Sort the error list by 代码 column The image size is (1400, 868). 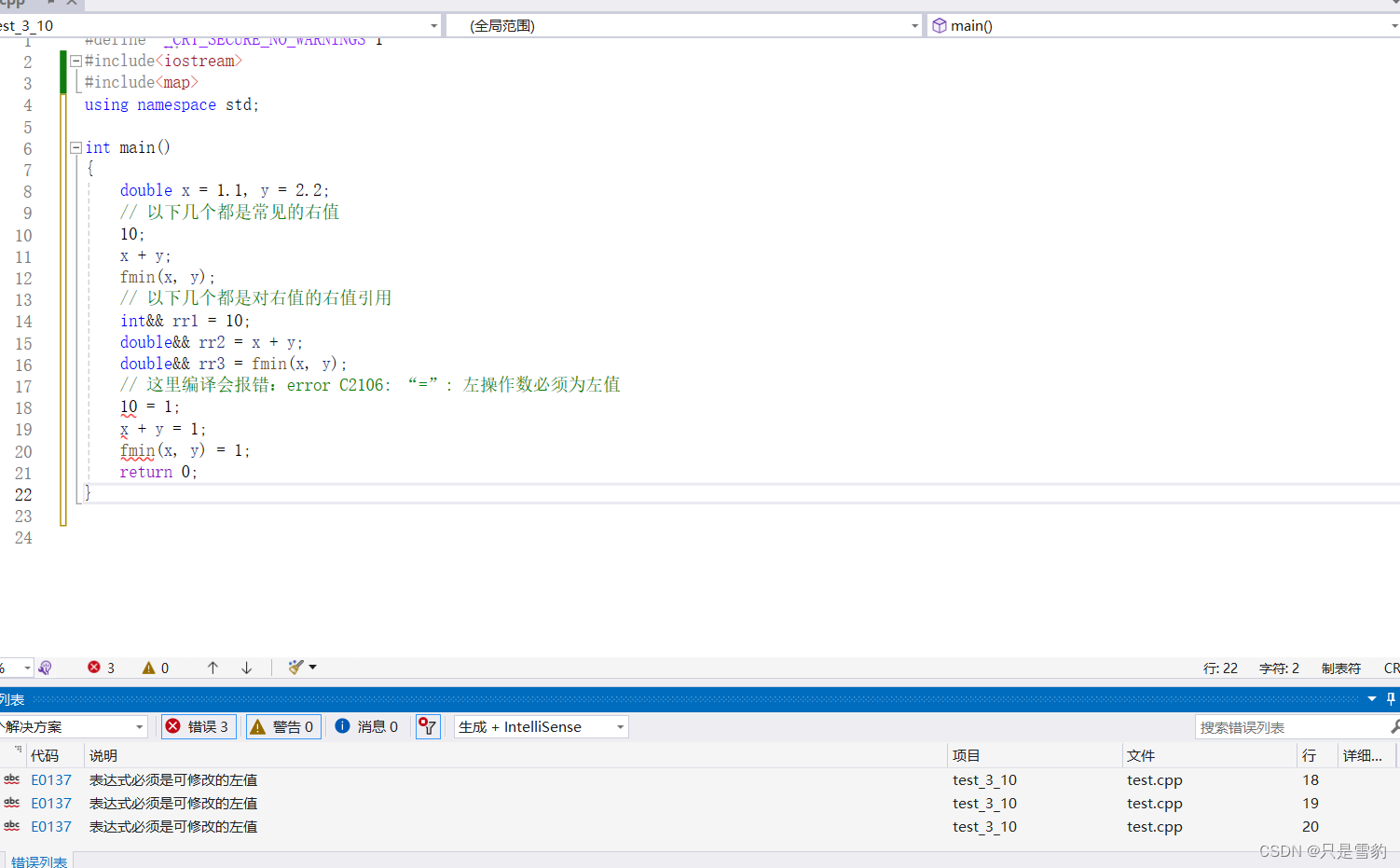pos(55,755)
